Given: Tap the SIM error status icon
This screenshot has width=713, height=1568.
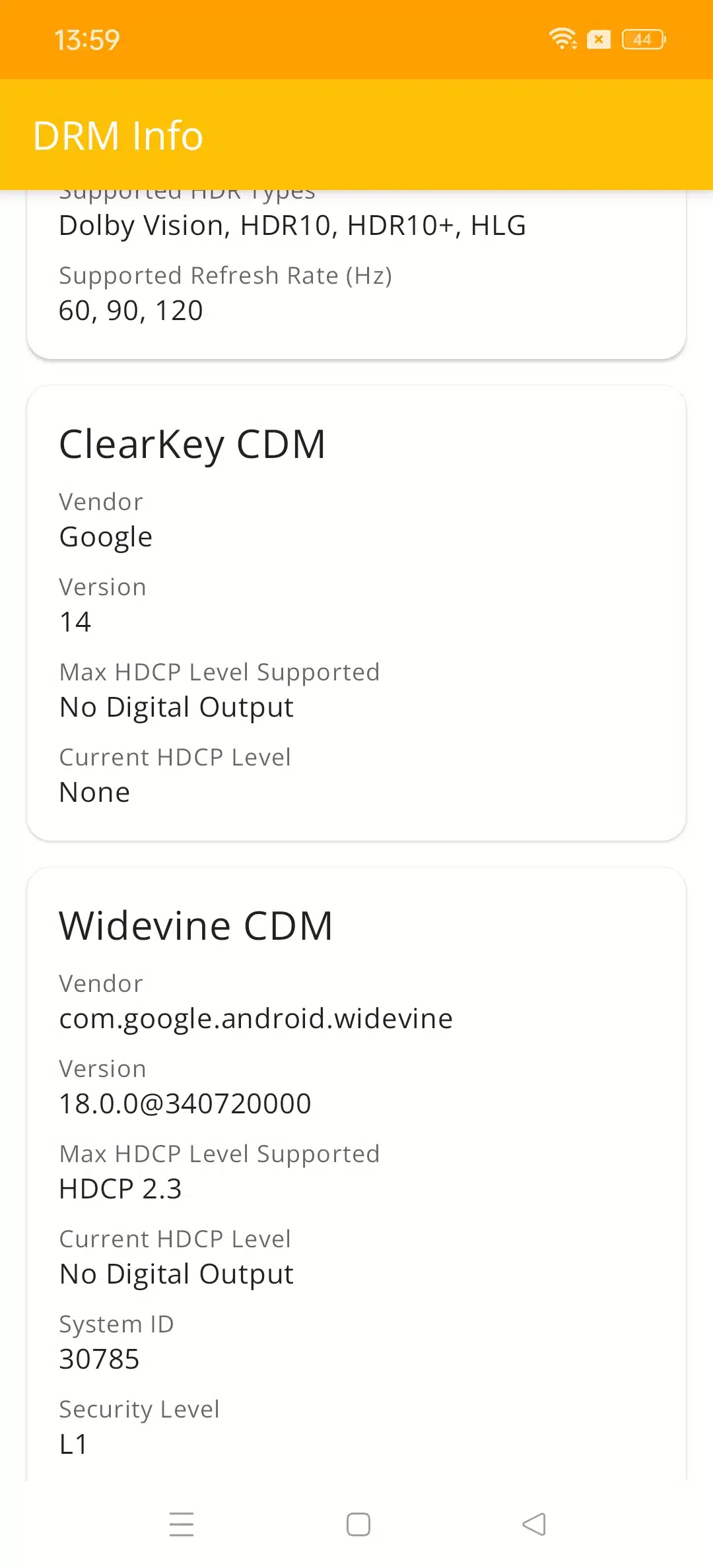Looking at the screenshot, I should coord(599,40).
